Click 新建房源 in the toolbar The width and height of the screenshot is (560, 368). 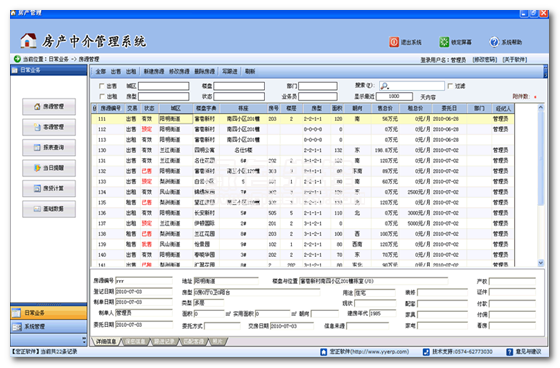click(x=154, y=71)
